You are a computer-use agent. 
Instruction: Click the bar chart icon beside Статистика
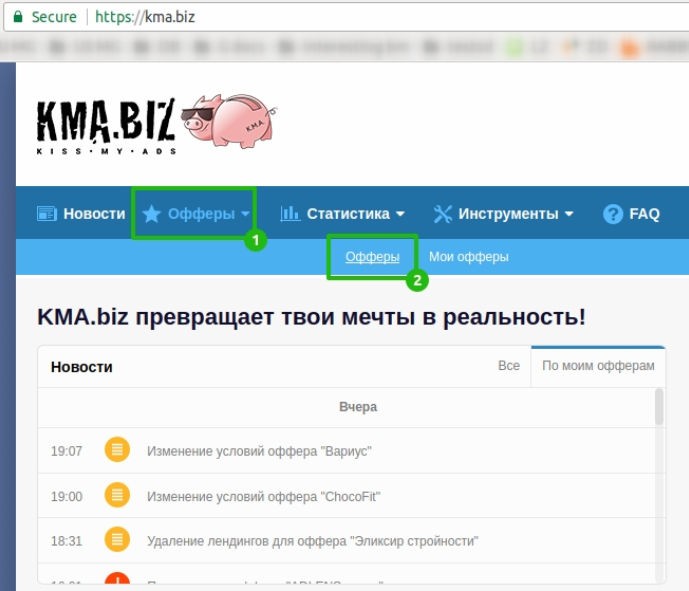[290, 214]
